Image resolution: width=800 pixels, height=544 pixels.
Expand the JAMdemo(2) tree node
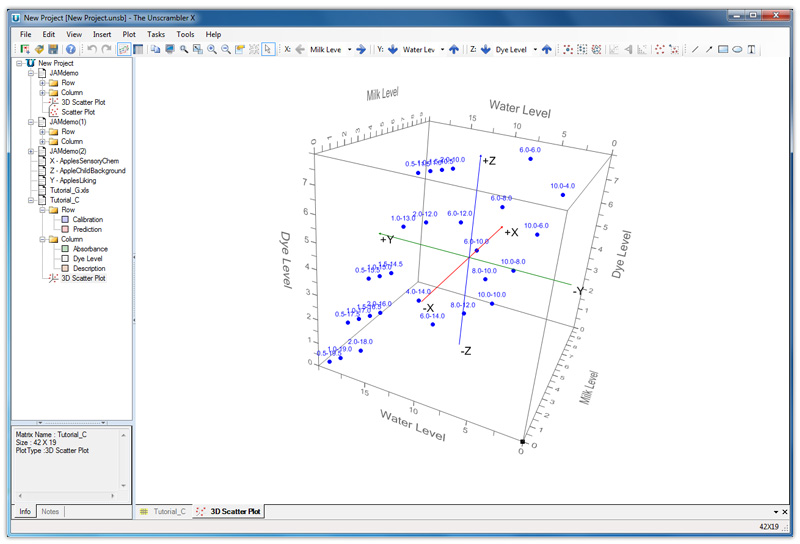pos(32,151)
